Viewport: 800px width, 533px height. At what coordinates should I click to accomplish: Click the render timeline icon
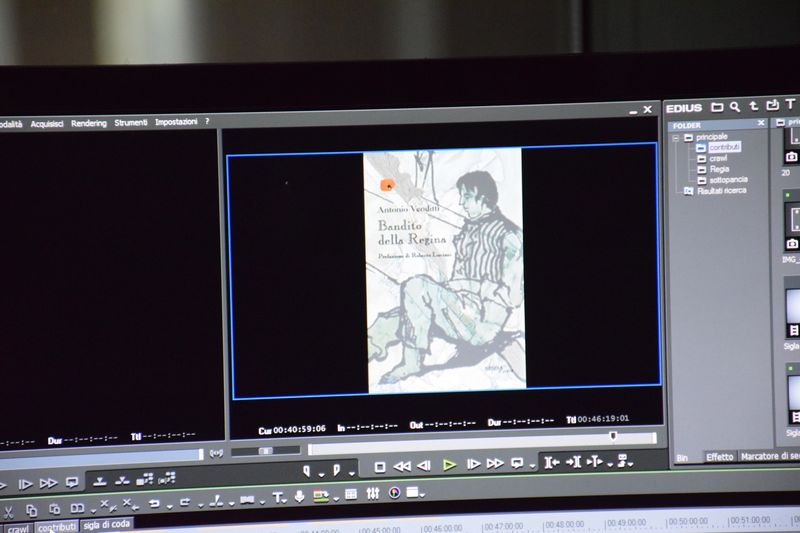point(320,495)
